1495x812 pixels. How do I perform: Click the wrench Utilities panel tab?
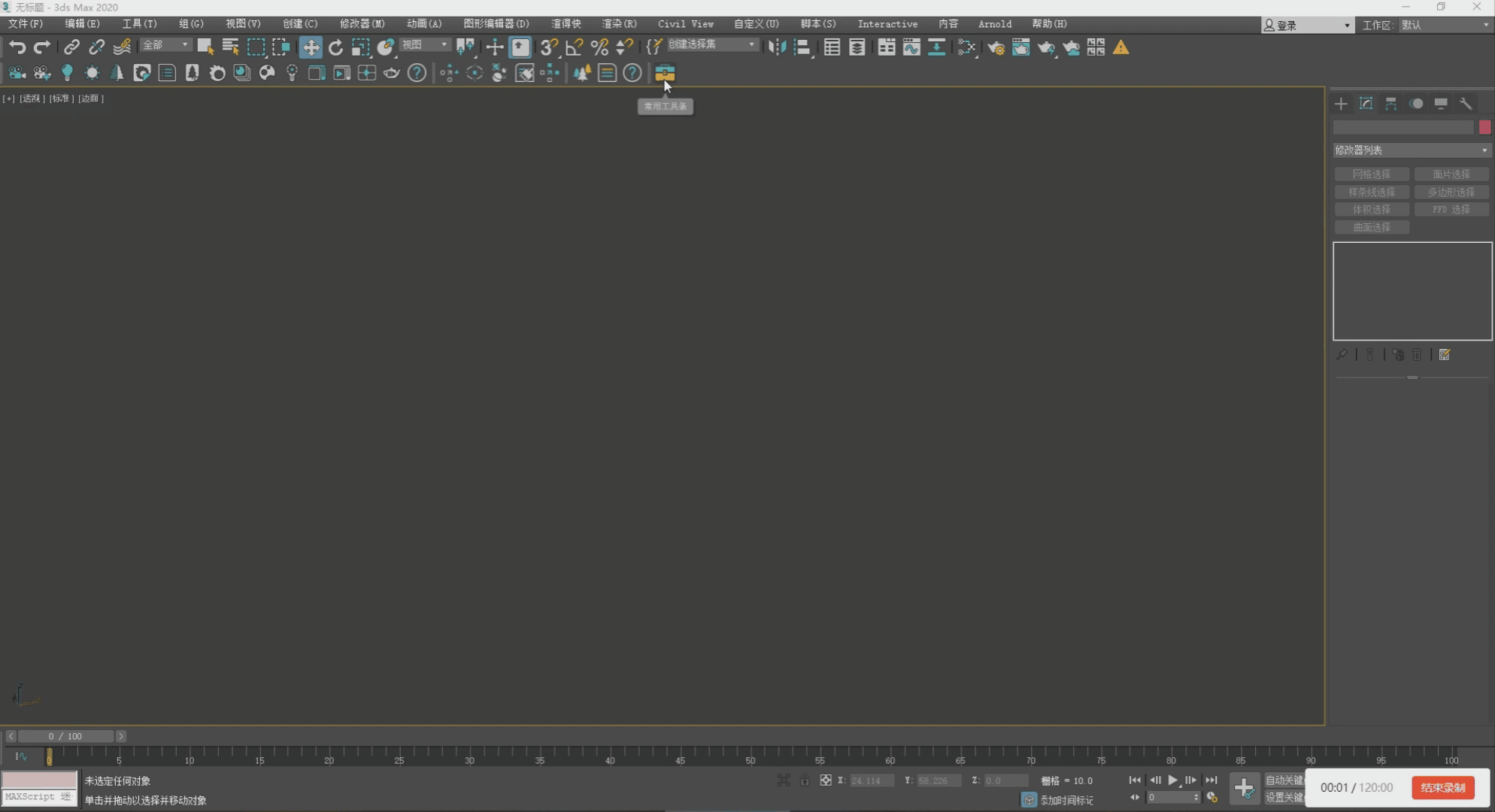[1466, 104]
